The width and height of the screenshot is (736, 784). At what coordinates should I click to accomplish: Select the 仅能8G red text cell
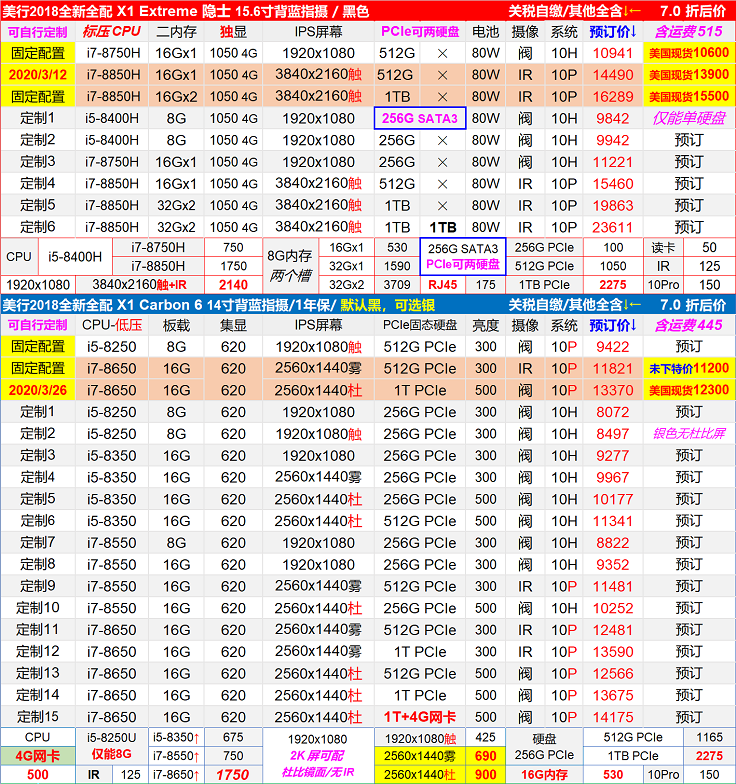[x=110, y=757]
